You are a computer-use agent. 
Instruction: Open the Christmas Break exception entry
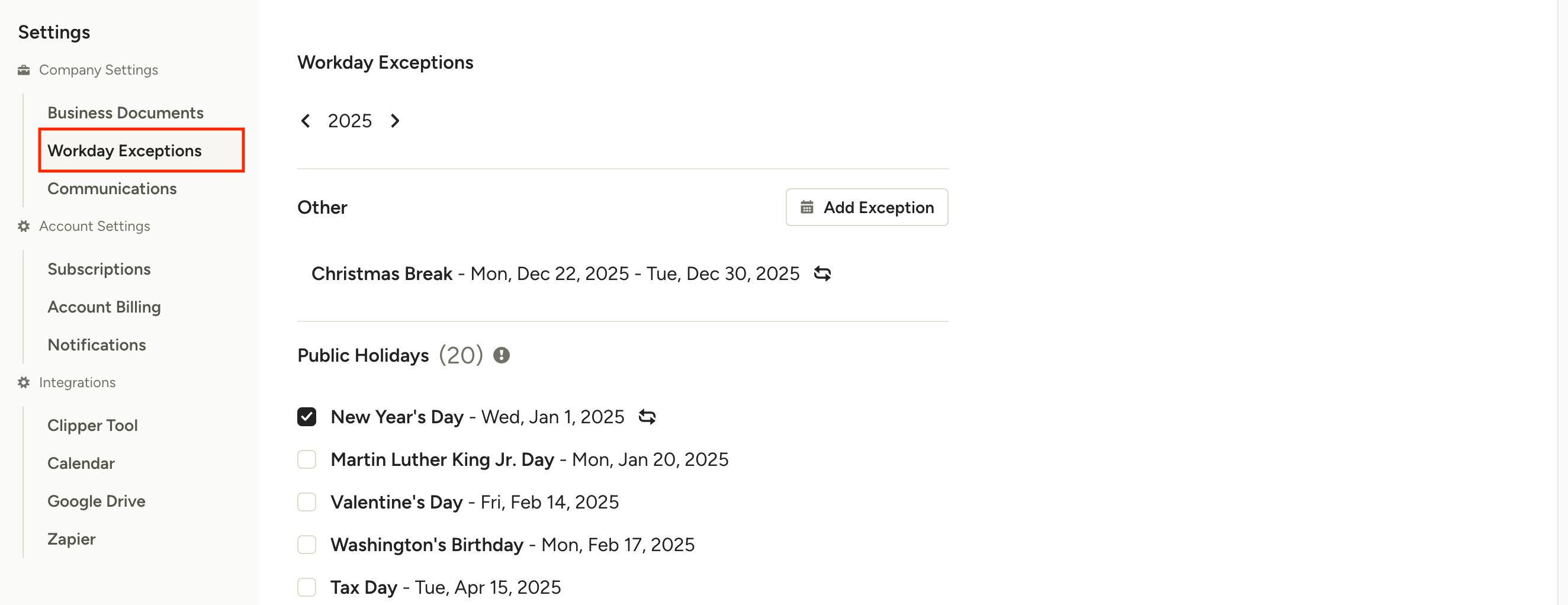pyautogui.click(x=555, y=274)
